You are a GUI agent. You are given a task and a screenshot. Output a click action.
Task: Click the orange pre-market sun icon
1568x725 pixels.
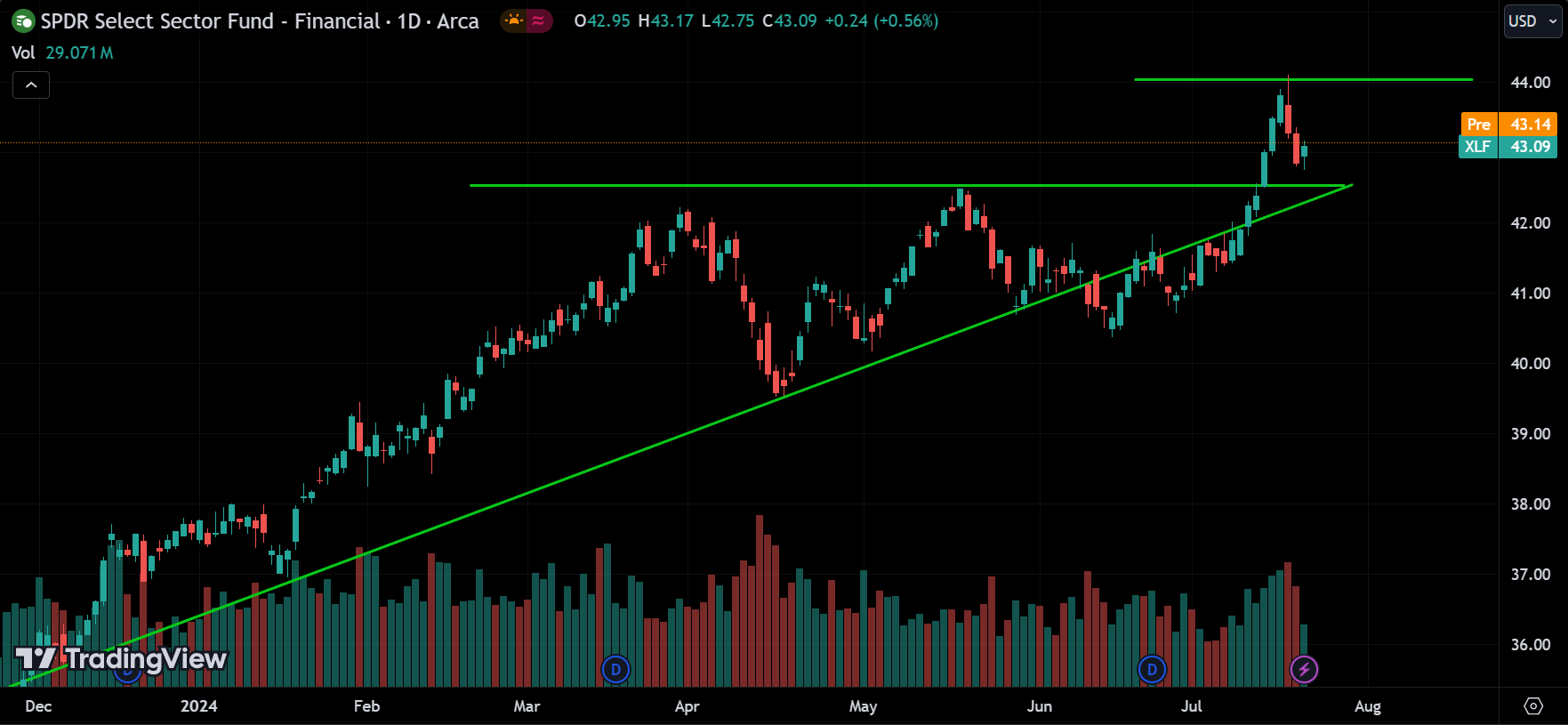pos(513,20)
